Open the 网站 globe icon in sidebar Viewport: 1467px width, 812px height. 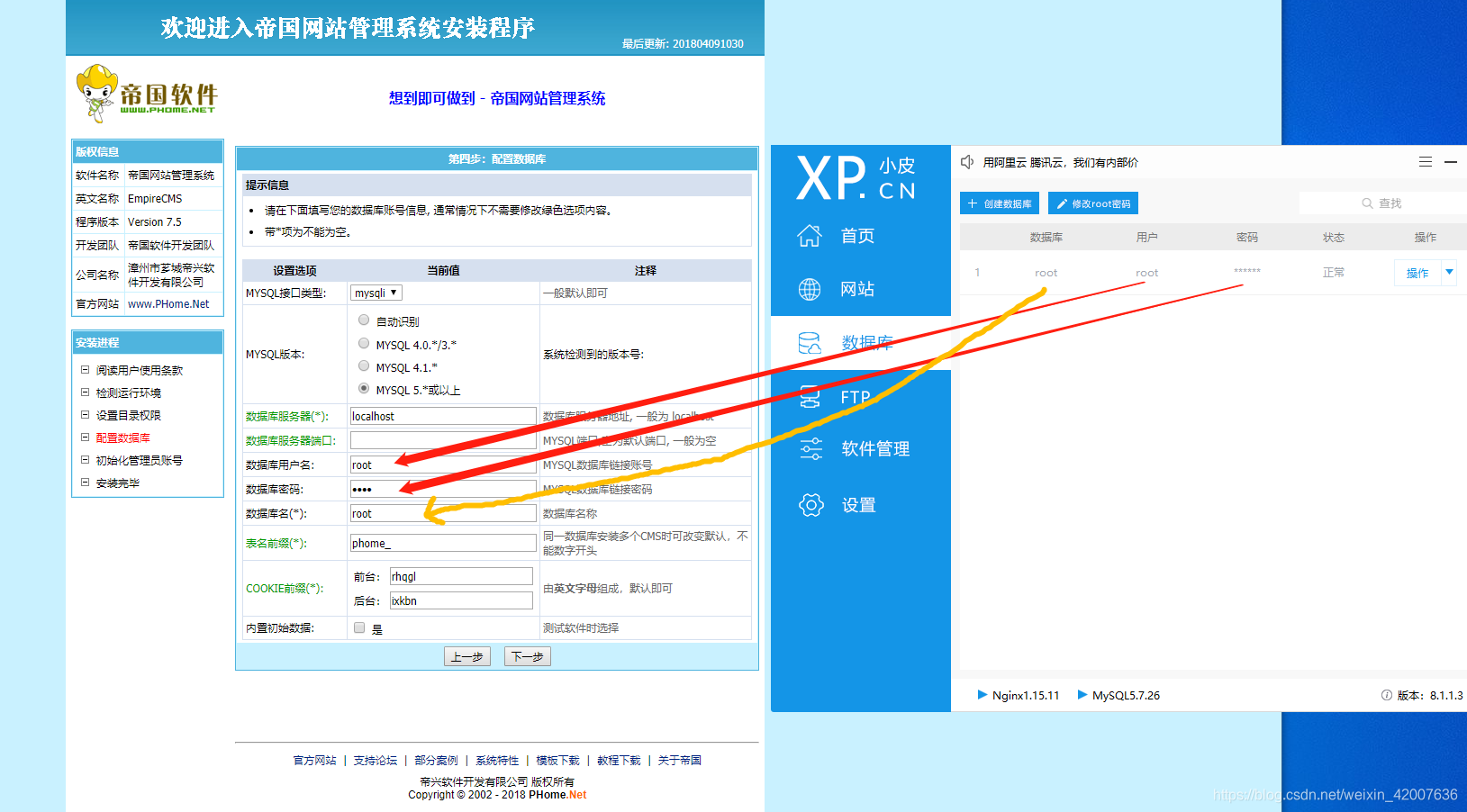[810, 289]
